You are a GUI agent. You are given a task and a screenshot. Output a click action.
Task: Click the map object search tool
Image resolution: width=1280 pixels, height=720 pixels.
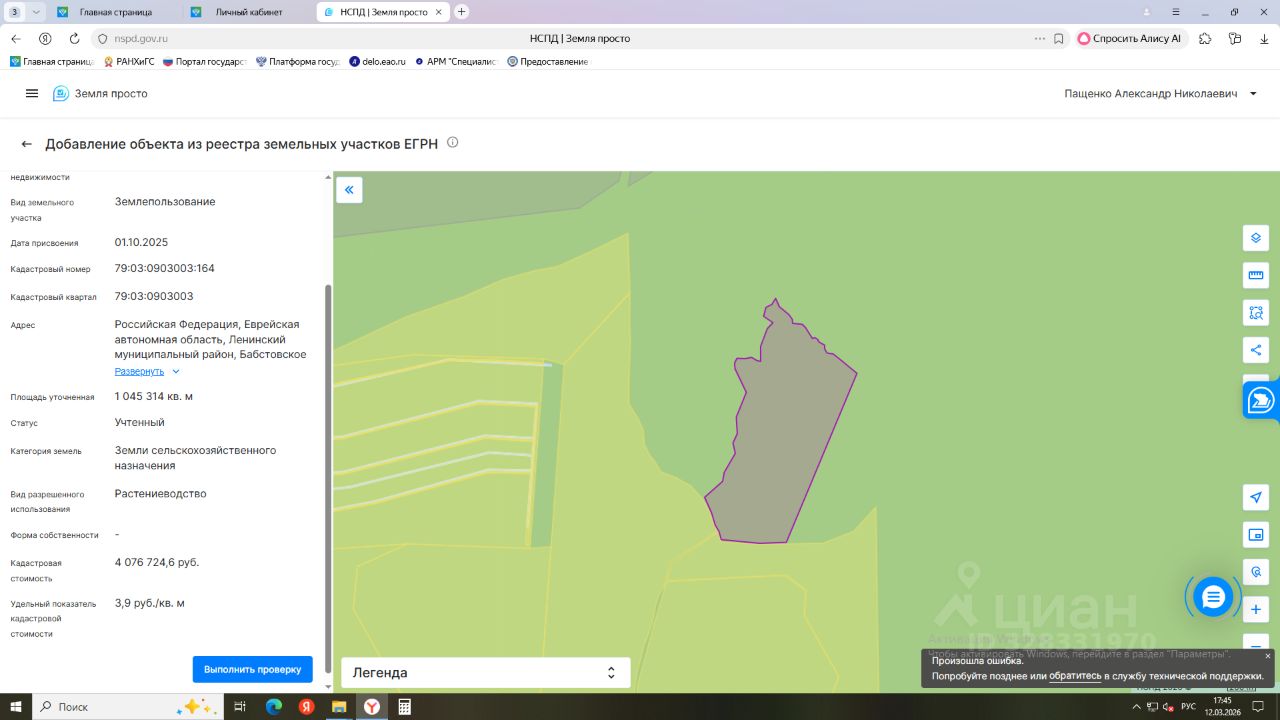point(1256,572)
